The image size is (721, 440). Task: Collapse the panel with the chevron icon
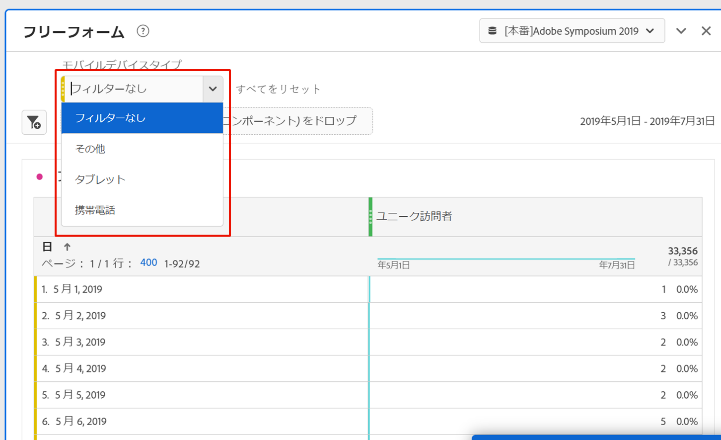(681, 31)
